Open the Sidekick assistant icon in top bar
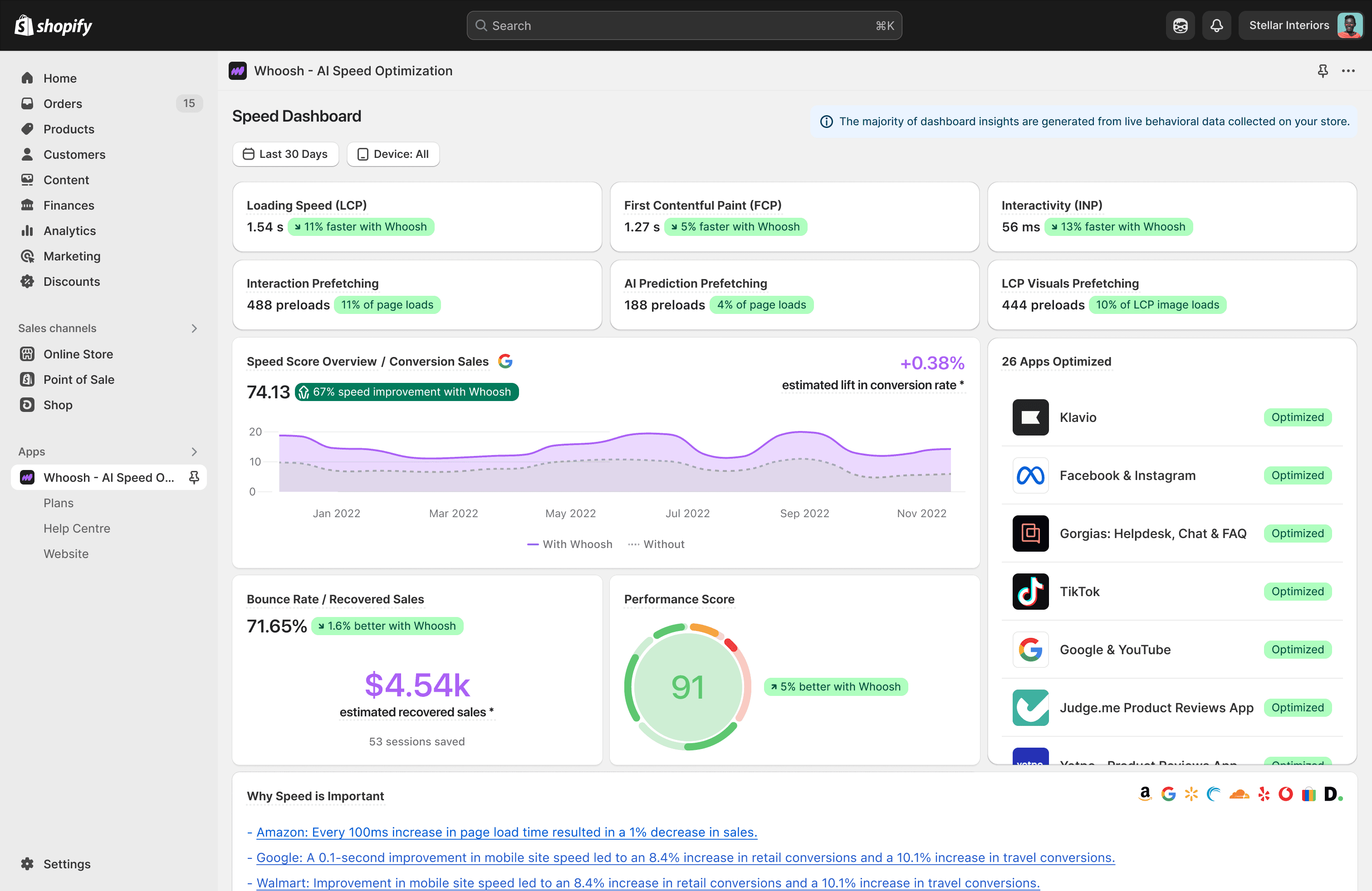The width and height of the screenshot is (1372, 891). pyautogui.click(x=1180, y=25)
